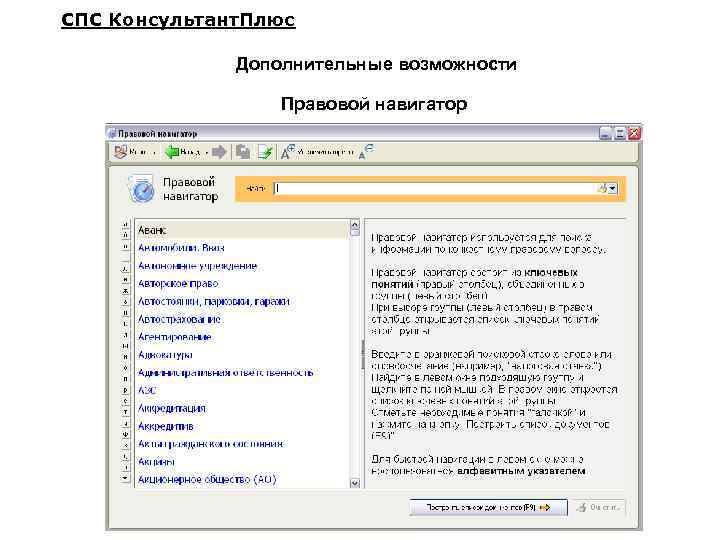Click the list scrollbar down arrow
The width and height of the screenshot is (720, 540).
point(354,483)
